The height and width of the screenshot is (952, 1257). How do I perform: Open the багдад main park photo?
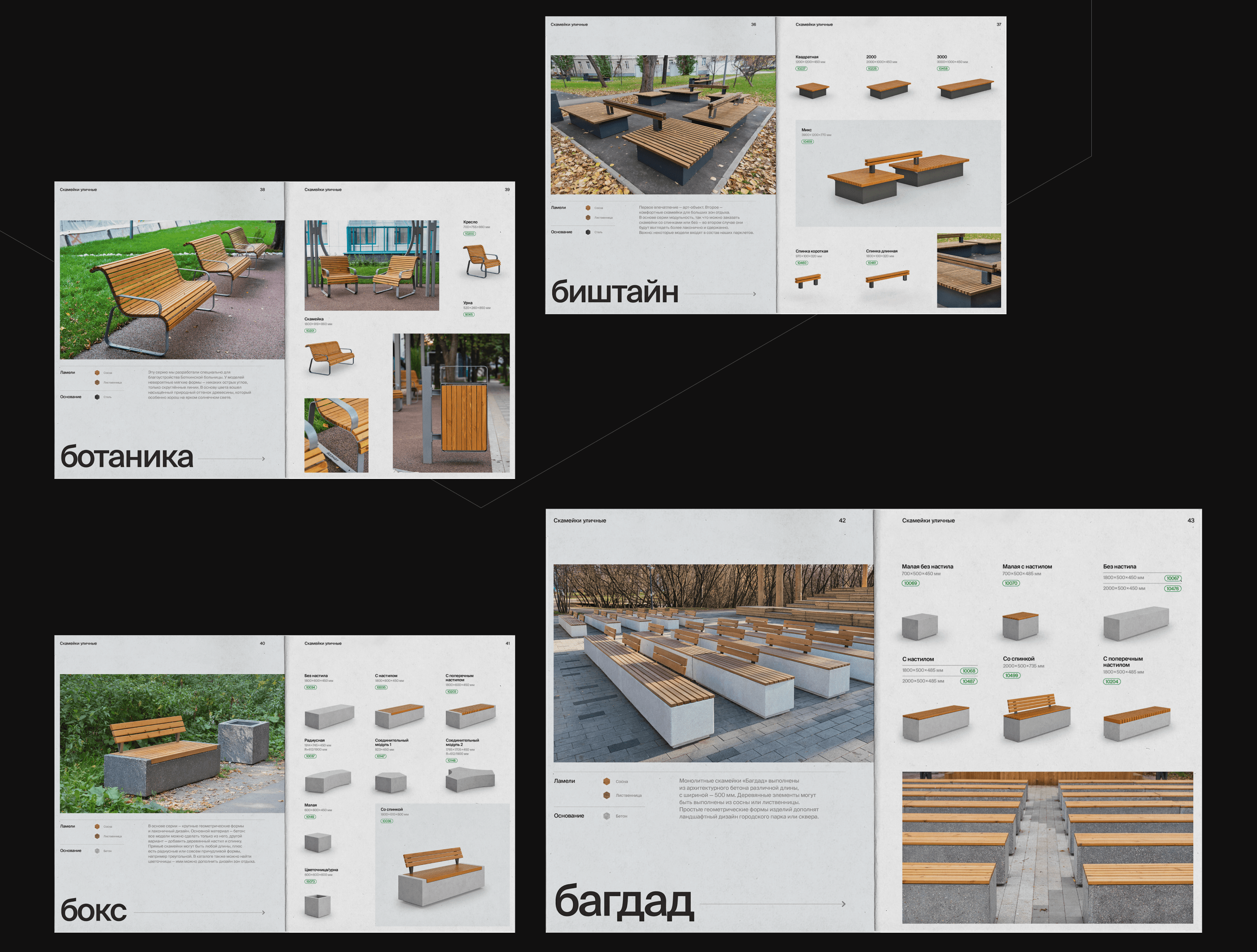pos(713,663)
